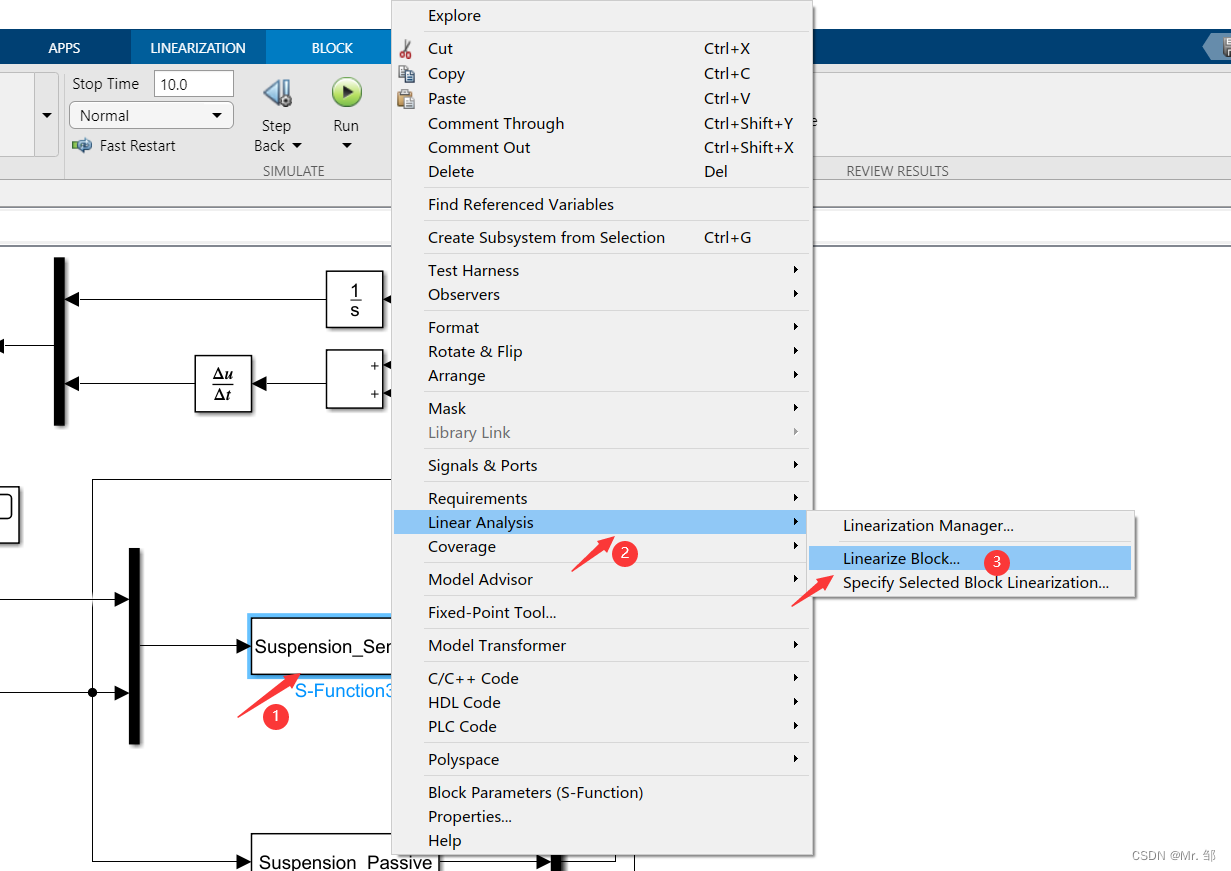The image size is (1231, 871).
Task: Choose Comment Through menu entry
Action: pyautogui.click(x=602, y=123)
